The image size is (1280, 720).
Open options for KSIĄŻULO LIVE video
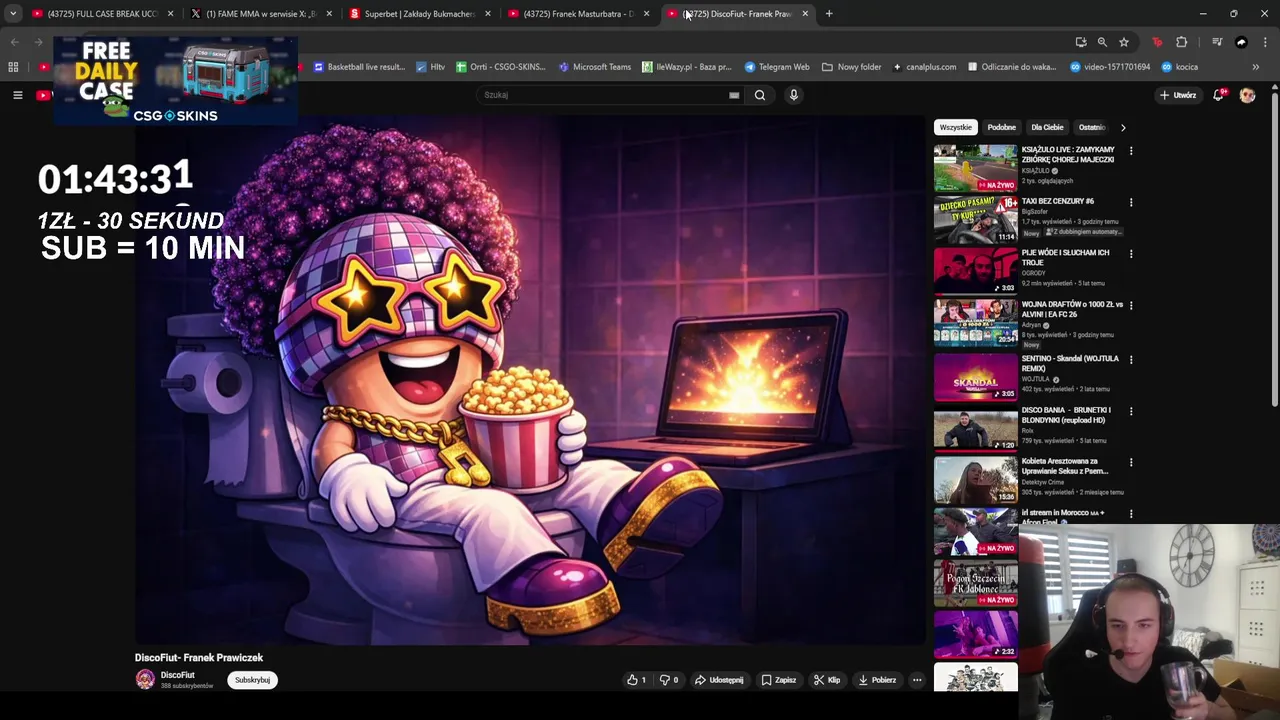[1131, 151]
